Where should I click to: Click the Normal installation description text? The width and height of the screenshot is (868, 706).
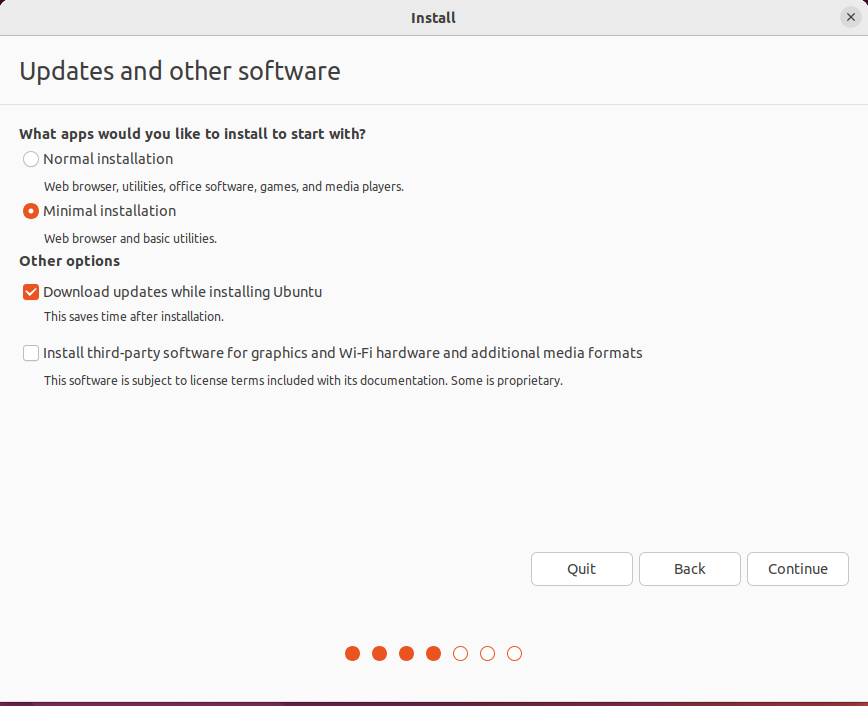point(224,187)
